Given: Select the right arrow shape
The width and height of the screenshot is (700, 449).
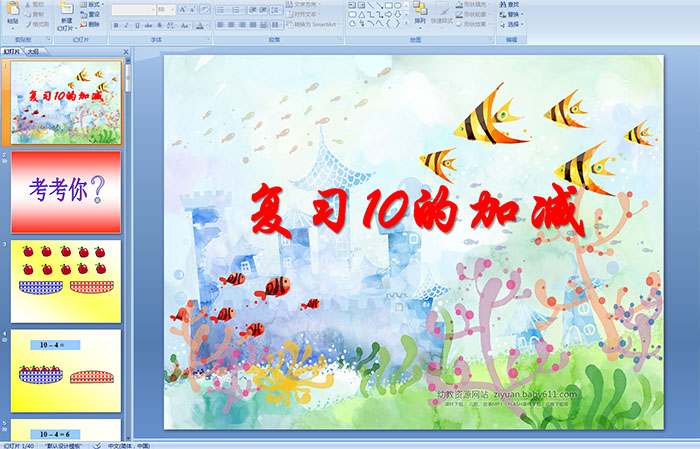Looking at the screenshot, I should pyautogui.click(x=388, y=15).
